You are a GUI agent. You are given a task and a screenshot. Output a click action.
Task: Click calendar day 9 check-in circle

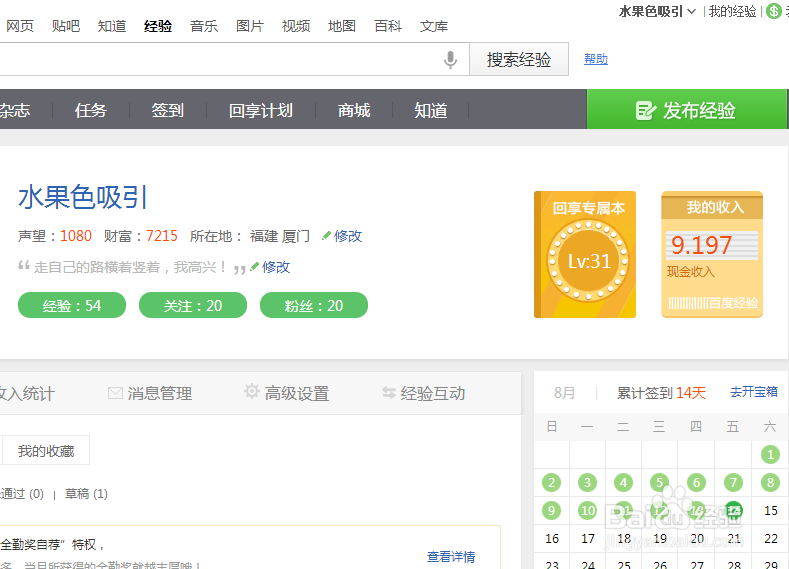click(551, 511)
